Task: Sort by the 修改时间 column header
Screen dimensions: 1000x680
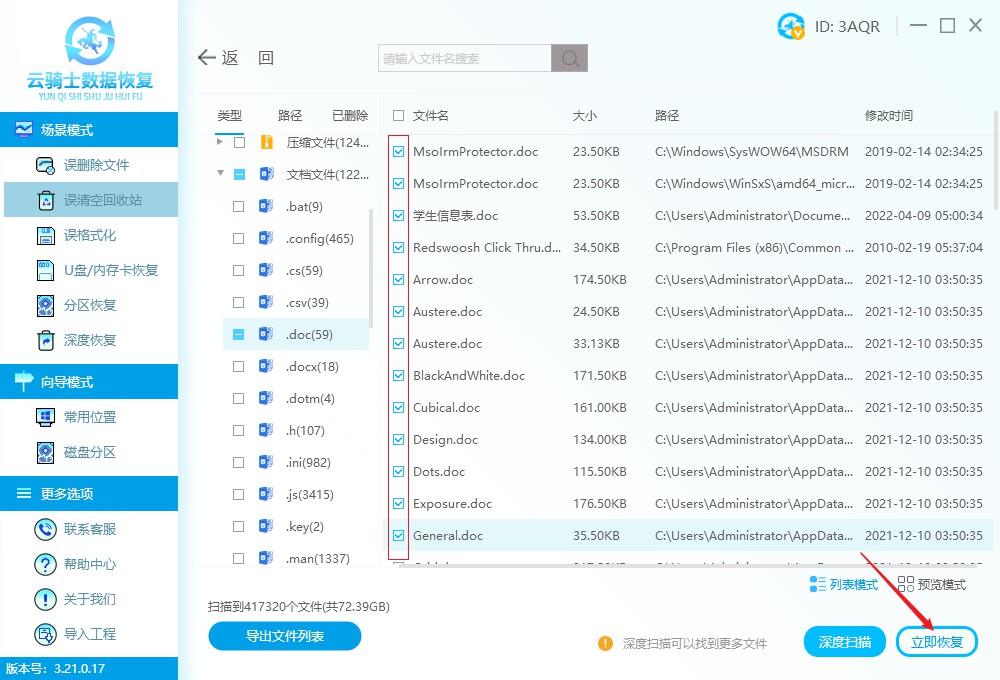Action: click(889, 115)
